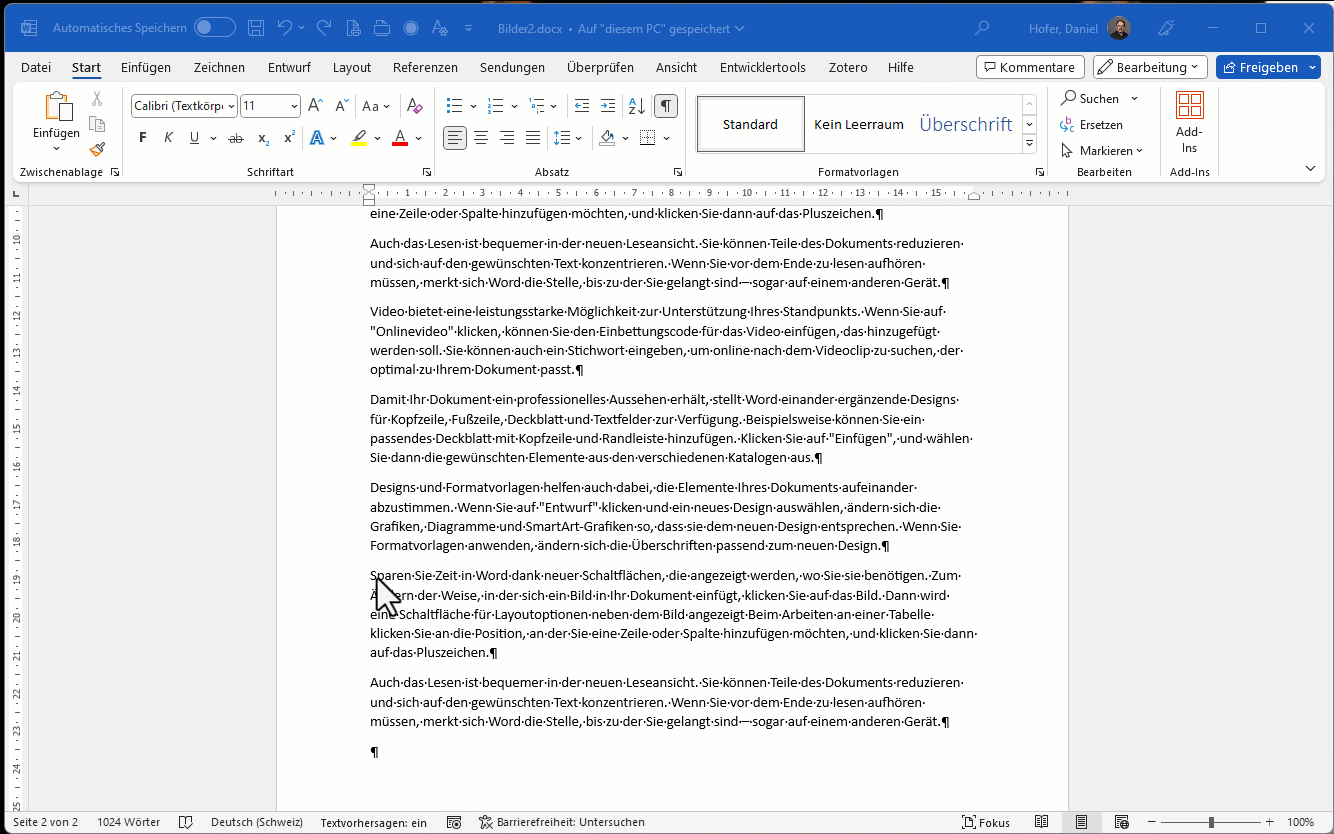Image resolution: width=1334 pixels, height=834 pixels.
Task: Toggle Automatisches Speichern switch
Action: [214, 28]
